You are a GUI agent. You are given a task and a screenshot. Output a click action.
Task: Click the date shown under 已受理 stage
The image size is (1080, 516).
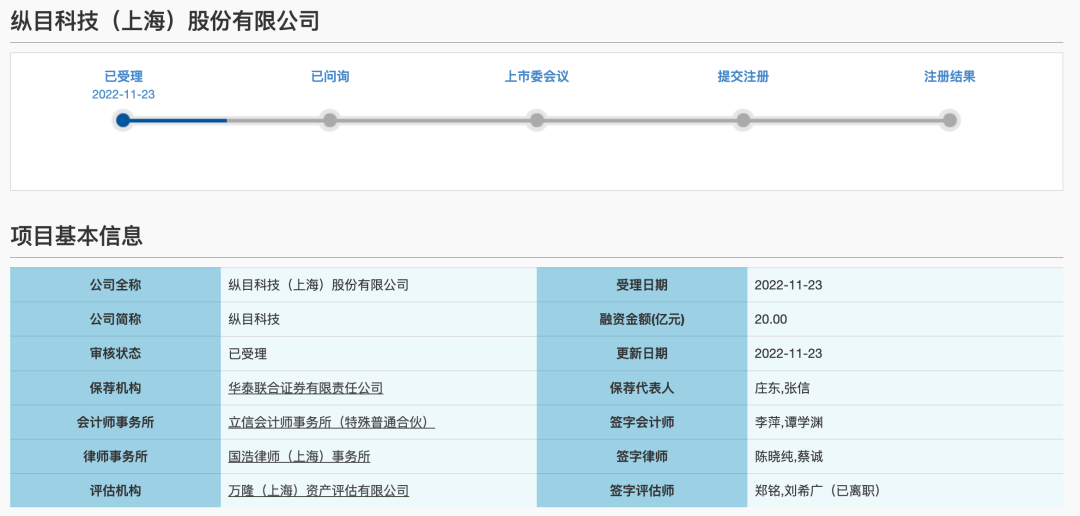tap(123, 95)
